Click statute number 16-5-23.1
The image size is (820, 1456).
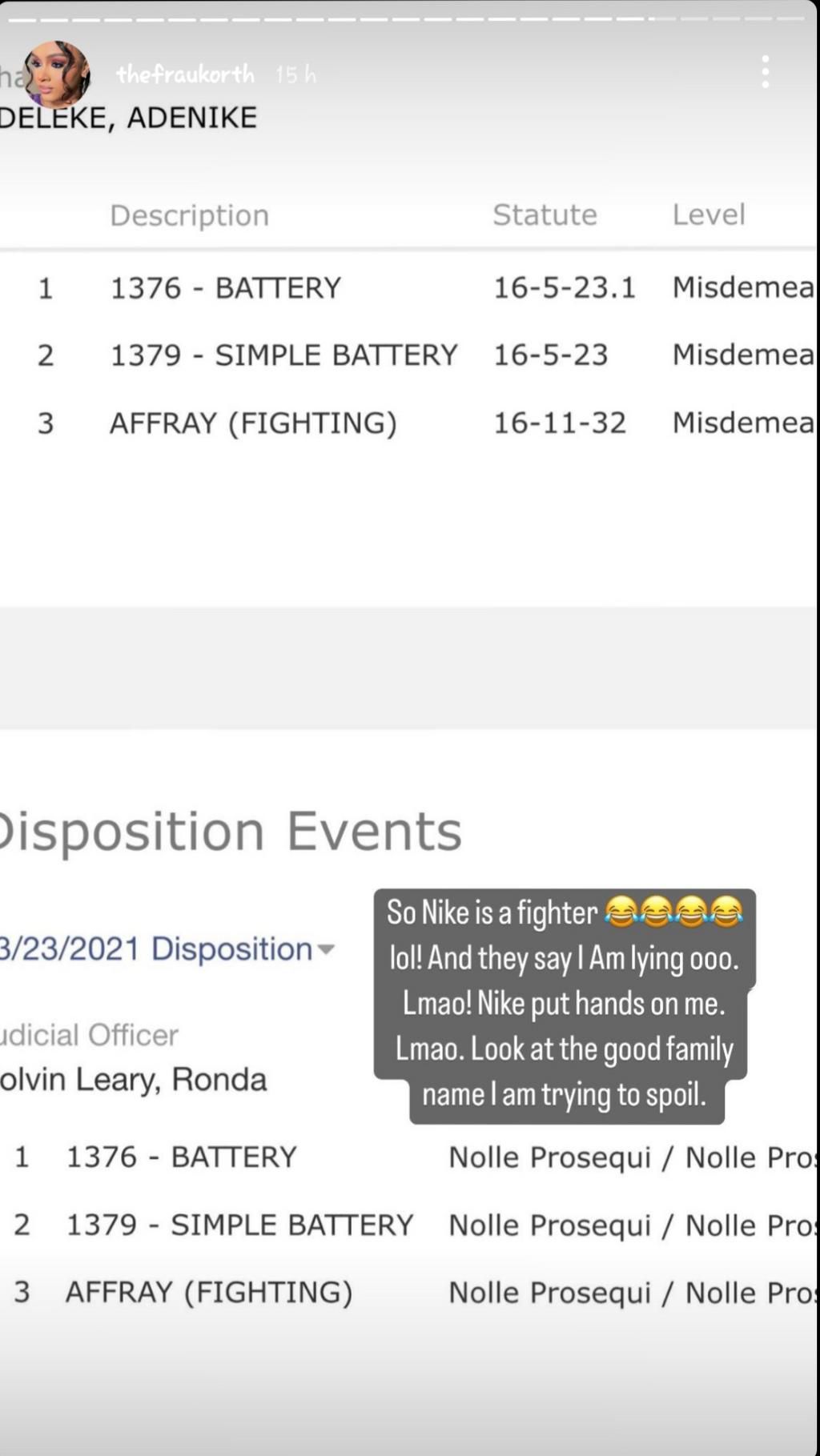coord(564,287)
